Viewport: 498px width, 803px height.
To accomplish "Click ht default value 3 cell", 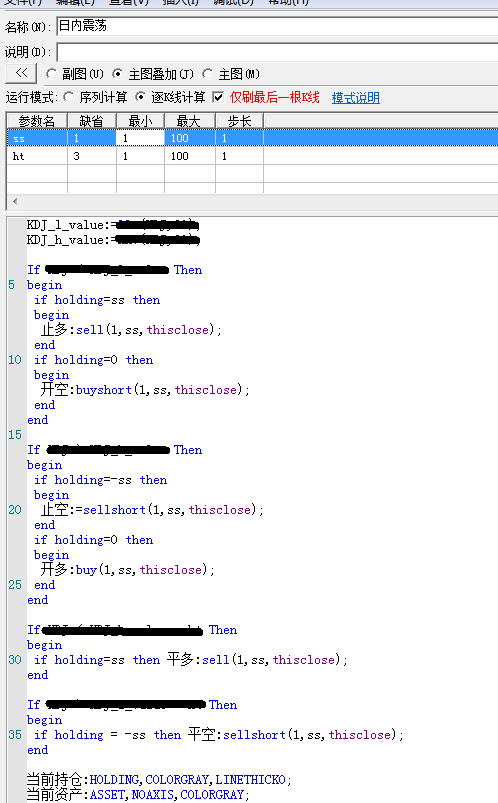I will click(92, 156).
